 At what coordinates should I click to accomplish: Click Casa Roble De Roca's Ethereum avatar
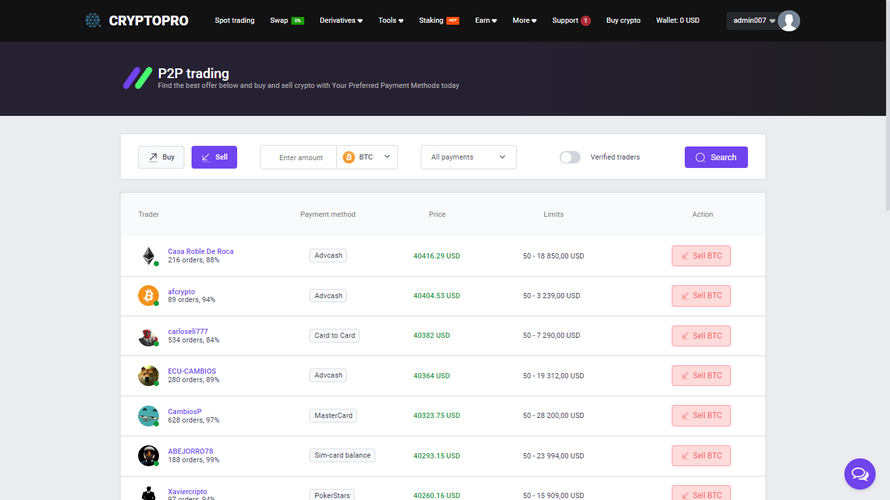[x=148, y=256]
